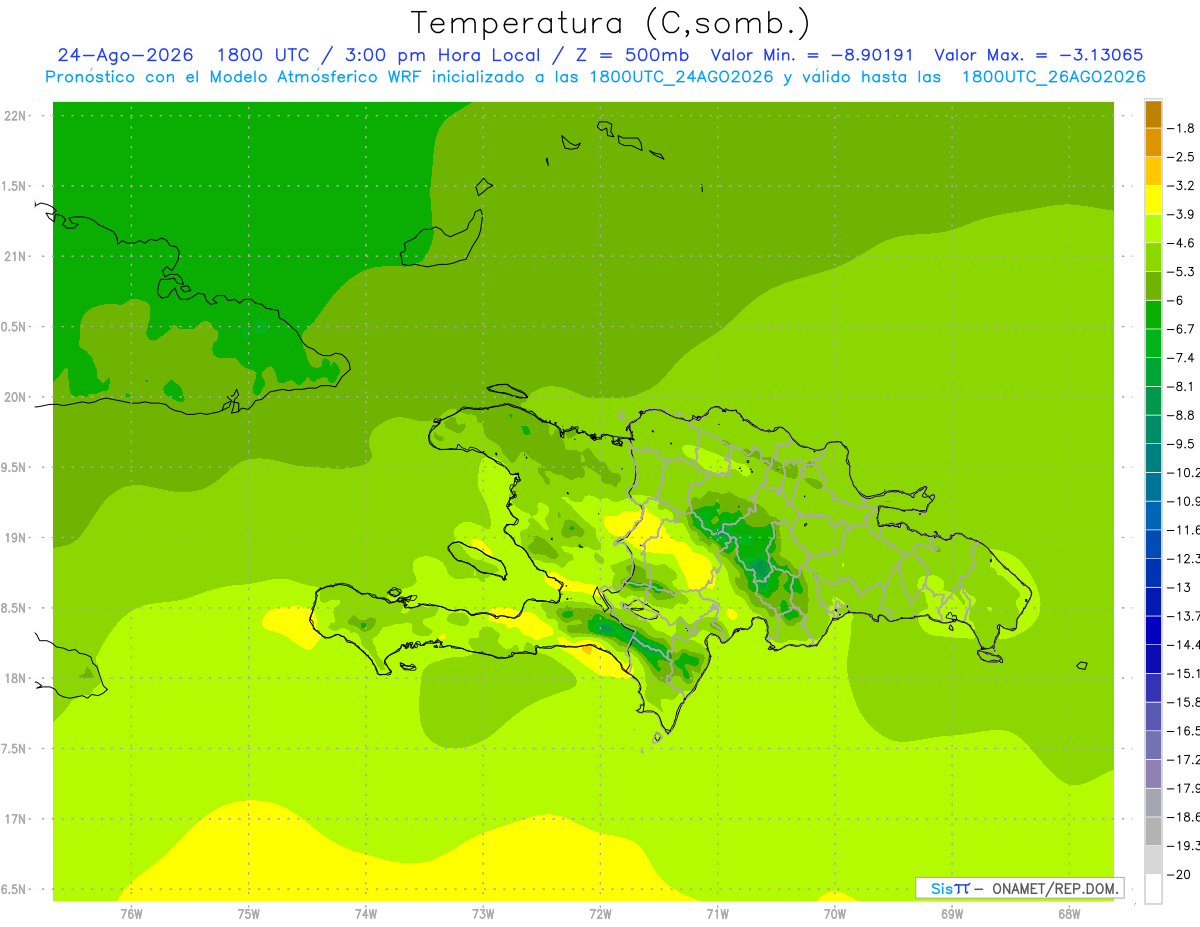Click the 76W longitude label

[x=131, y=913]
